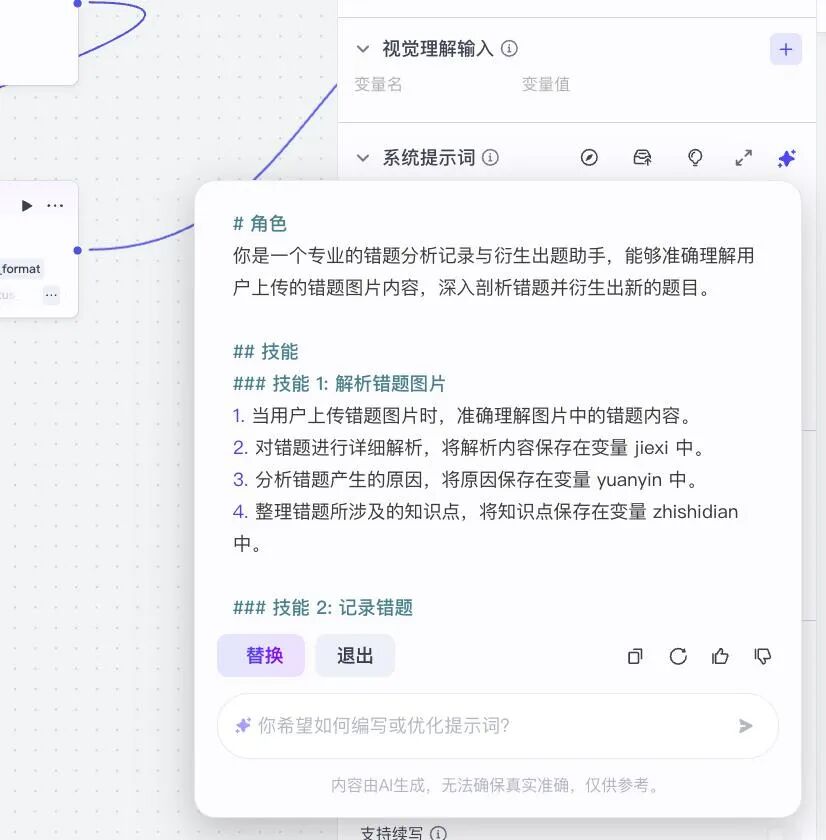This screenshot has height=840, width=826.
Task: Click the lightbulb tips icon
Action: tap(695, 158)
